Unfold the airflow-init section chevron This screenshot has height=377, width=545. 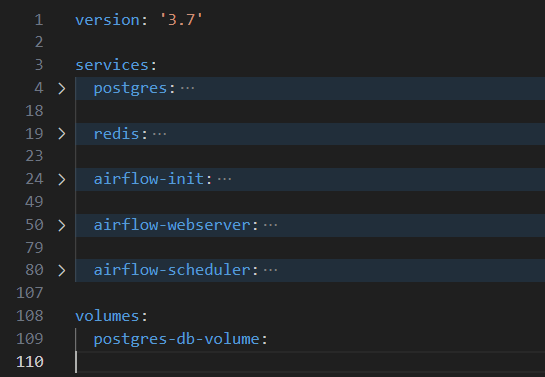(62, 180)
